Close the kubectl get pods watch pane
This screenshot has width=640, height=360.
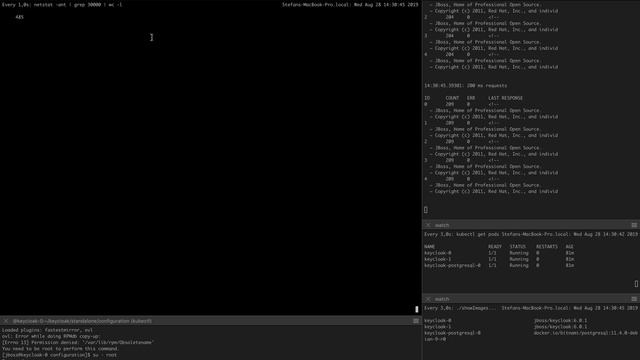pyautogui.click(x=428, y=225)
